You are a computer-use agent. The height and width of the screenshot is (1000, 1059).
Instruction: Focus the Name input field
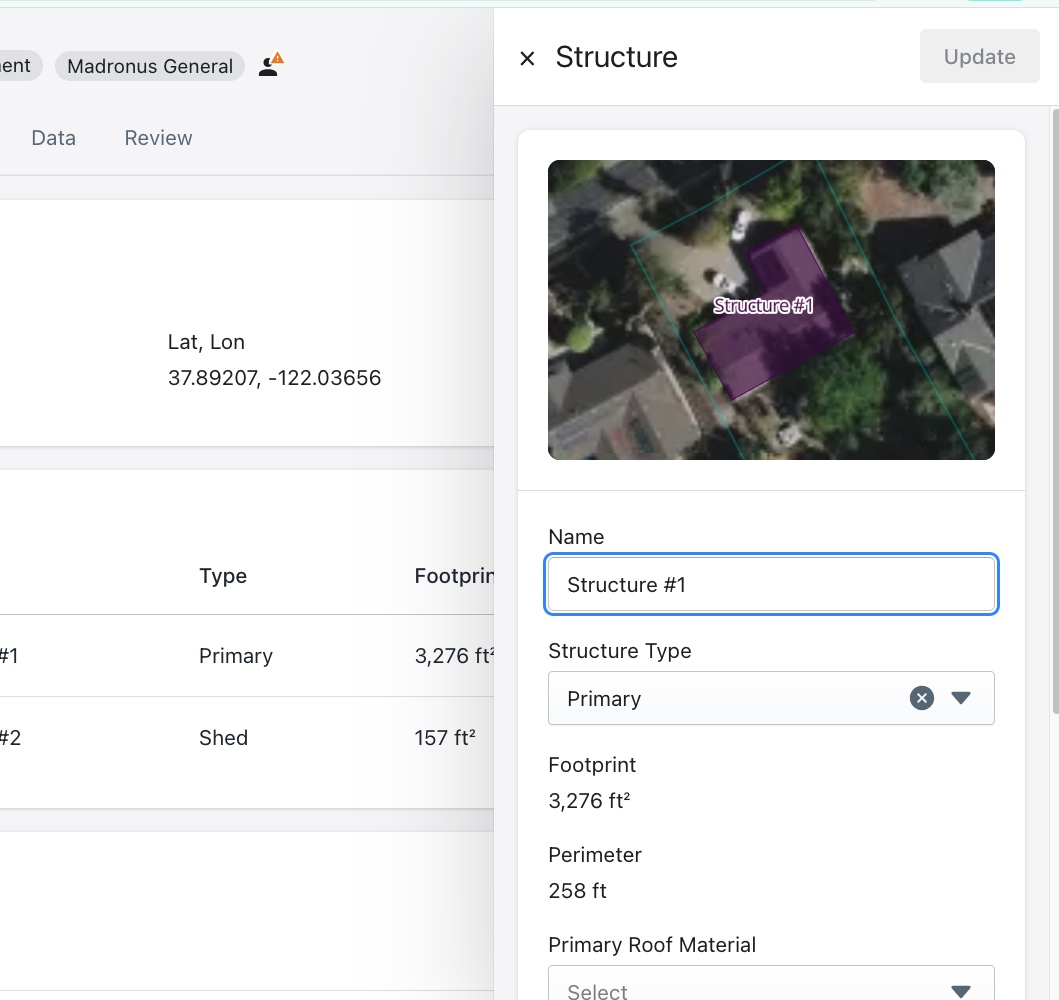click(x=771, y=584)
